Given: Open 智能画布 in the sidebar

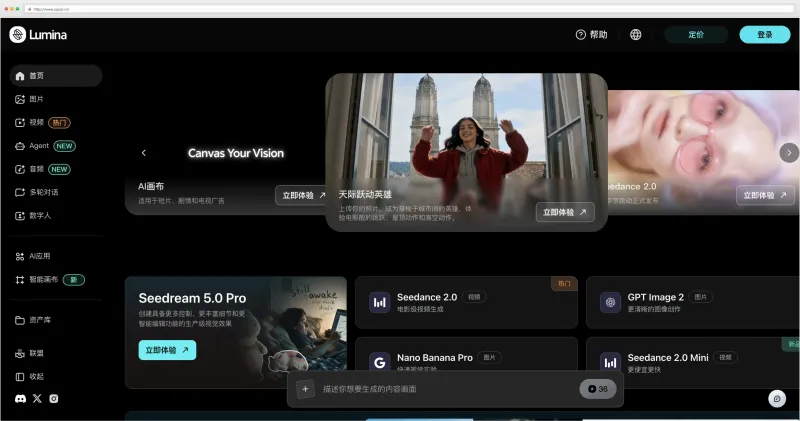Looking at the screenshot, I should (49, 280).
